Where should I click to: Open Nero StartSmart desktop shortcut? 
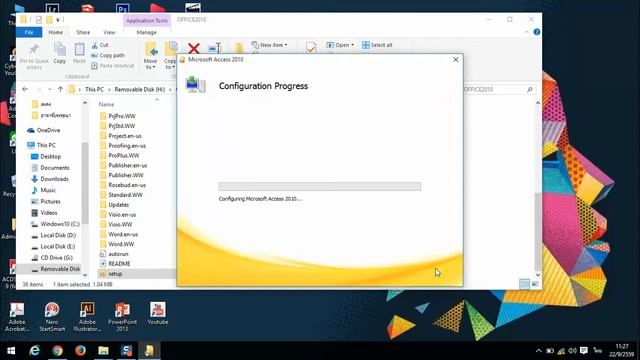(x=52, y=317)
